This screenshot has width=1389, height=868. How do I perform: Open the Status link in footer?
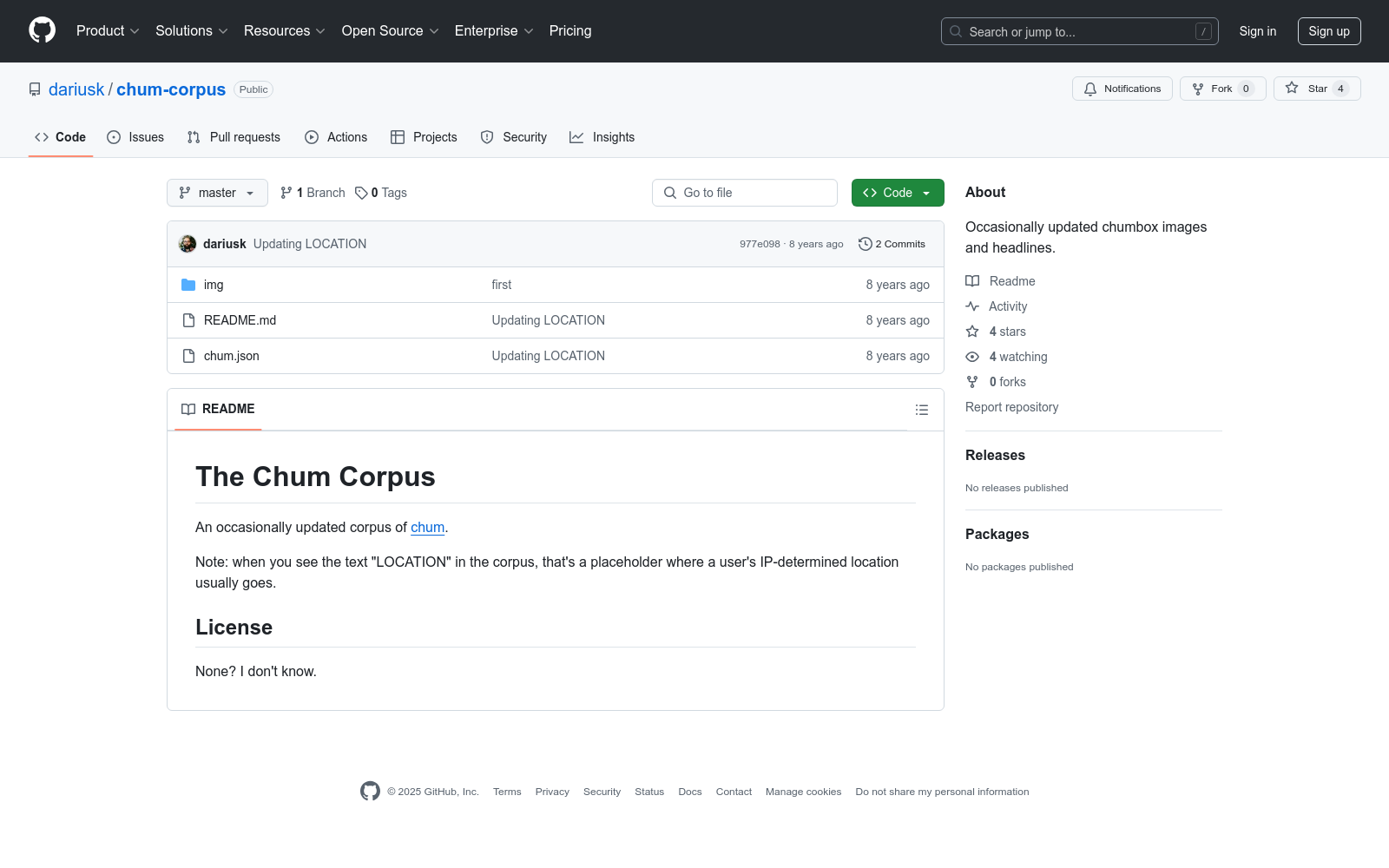click(649, 792)
